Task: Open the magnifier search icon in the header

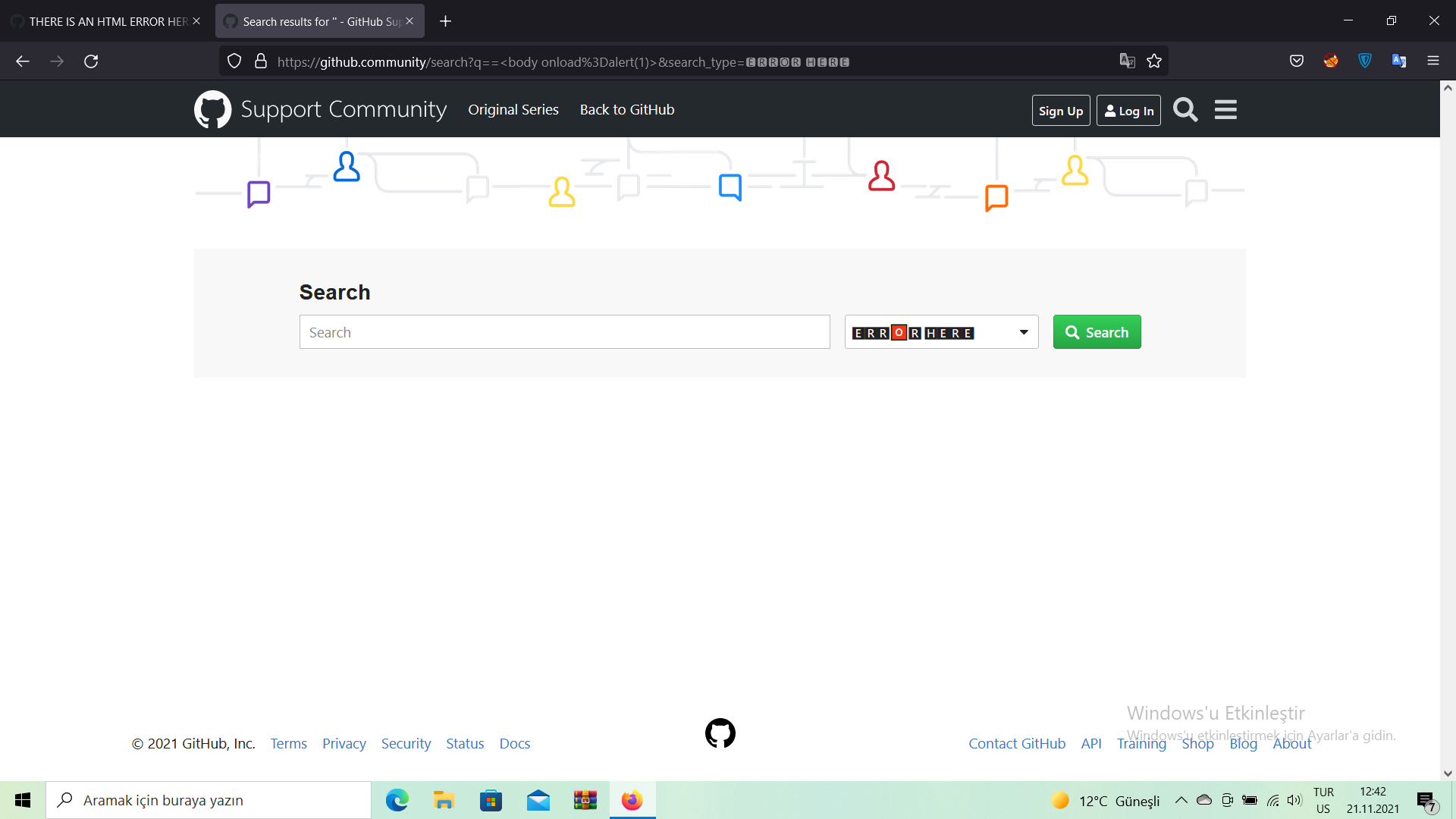Action: (x=1185, y=109)
